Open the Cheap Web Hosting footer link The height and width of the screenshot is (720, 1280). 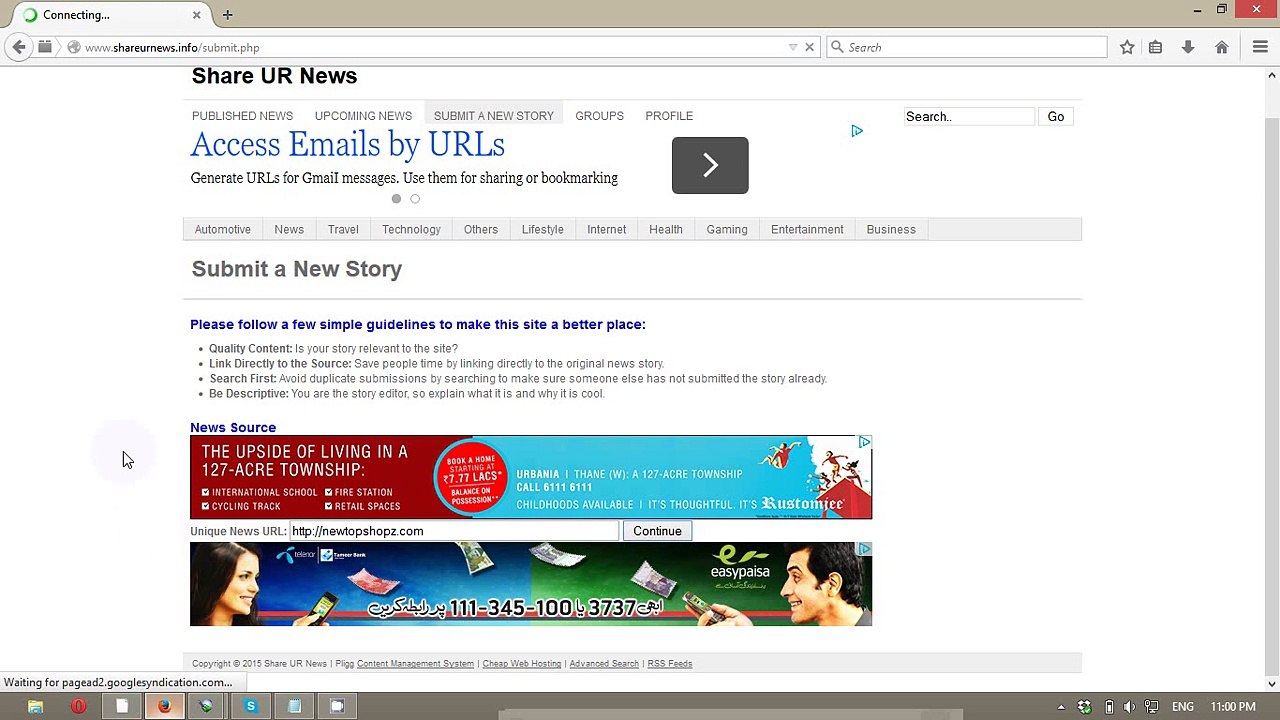(x=522, y=664)
